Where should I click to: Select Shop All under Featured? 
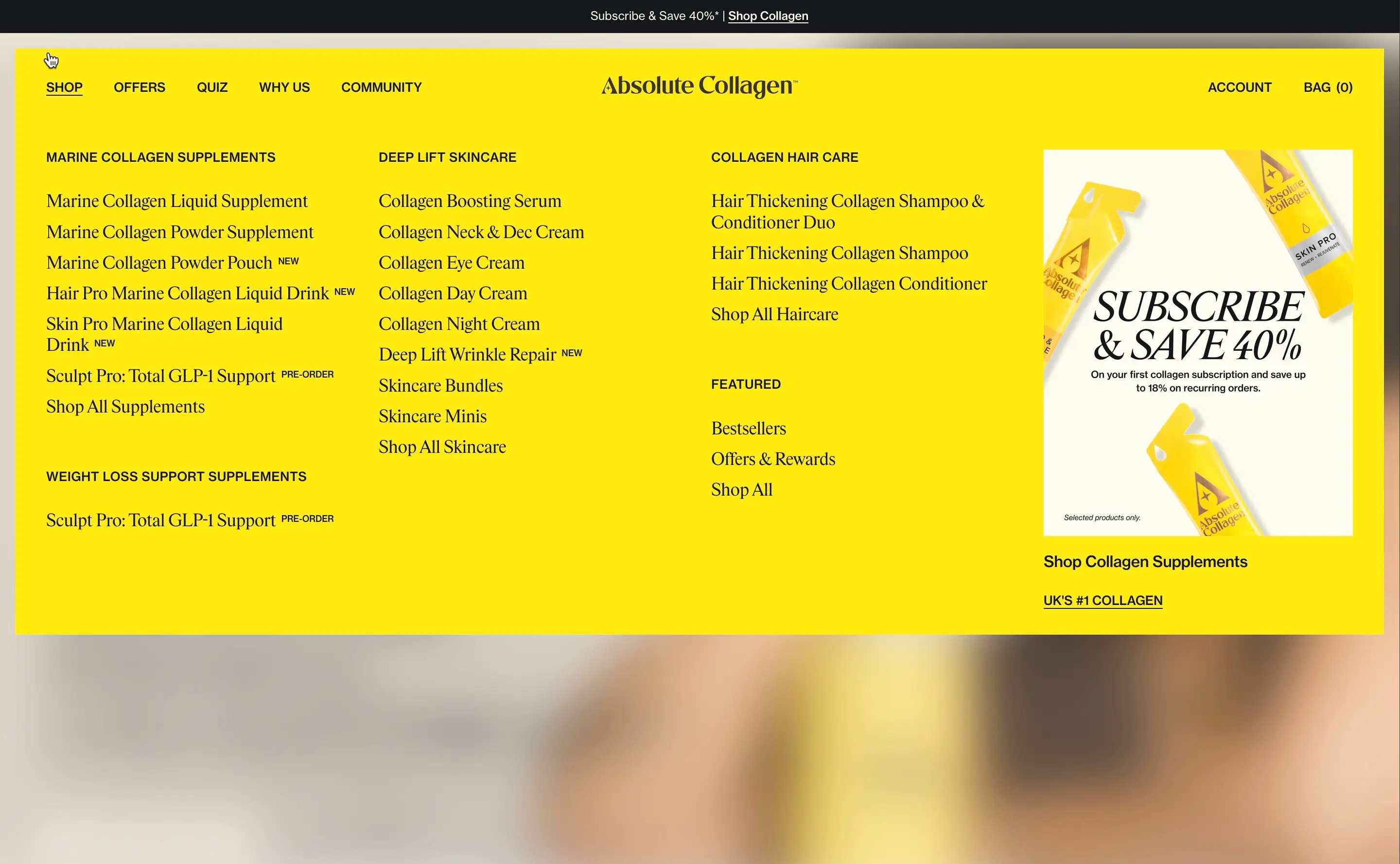click(x=741, y=490)
